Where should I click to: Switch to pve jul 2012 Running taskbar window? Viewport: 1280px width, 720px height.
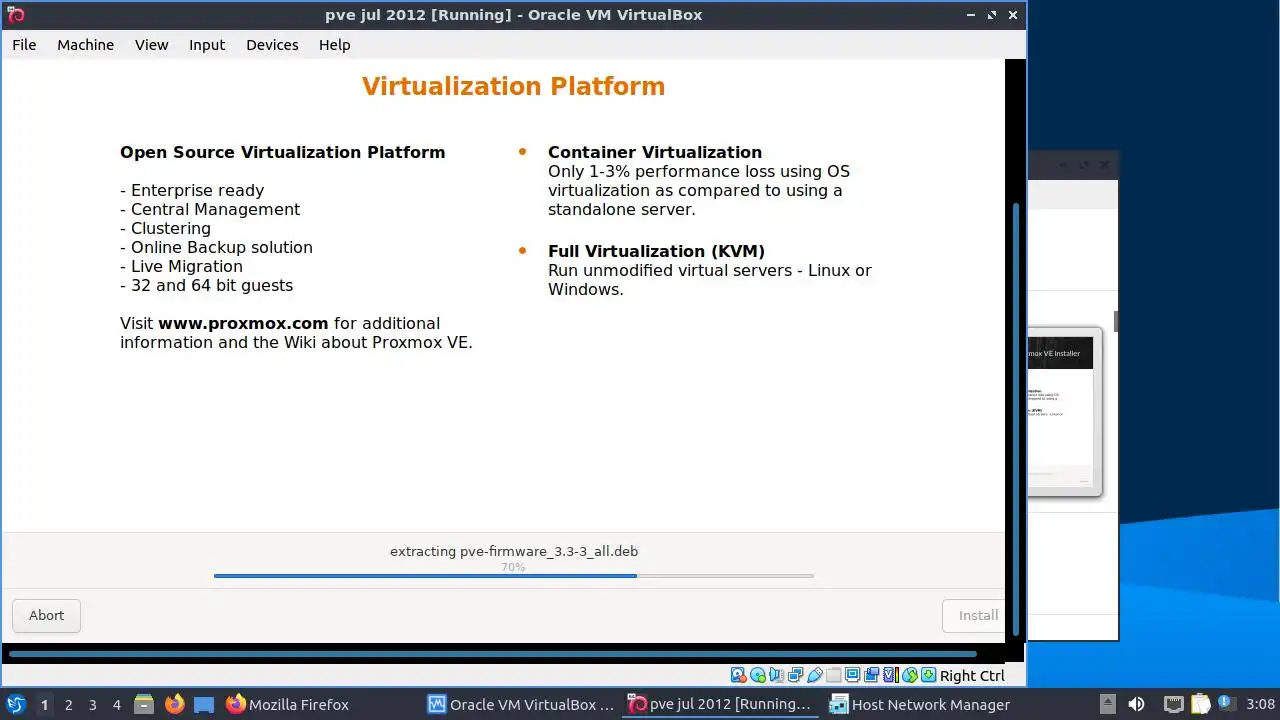(721, 704)
